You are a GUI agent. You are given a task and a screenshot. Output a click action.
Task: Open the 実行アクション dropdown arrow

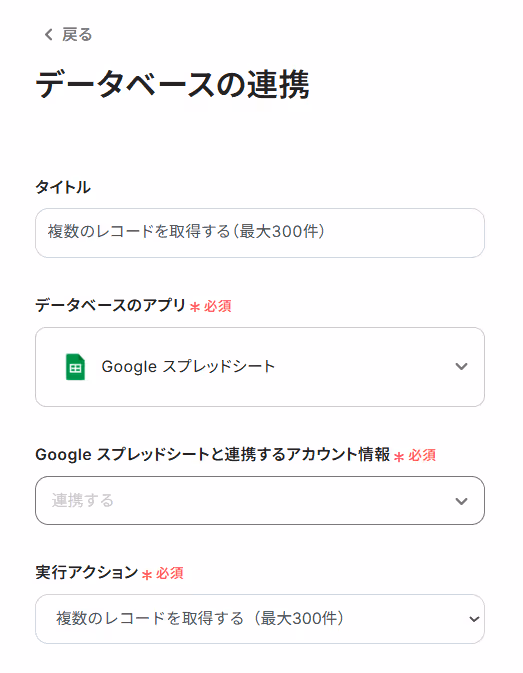pyautogui.click(x=474, y=619)
